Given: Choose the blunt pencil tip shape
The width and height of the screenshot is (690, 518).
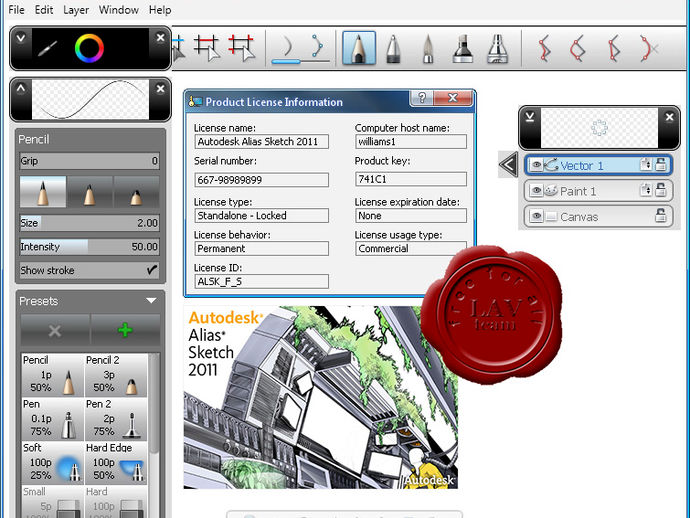Looking at the screenshot, I should pos(136,192).
